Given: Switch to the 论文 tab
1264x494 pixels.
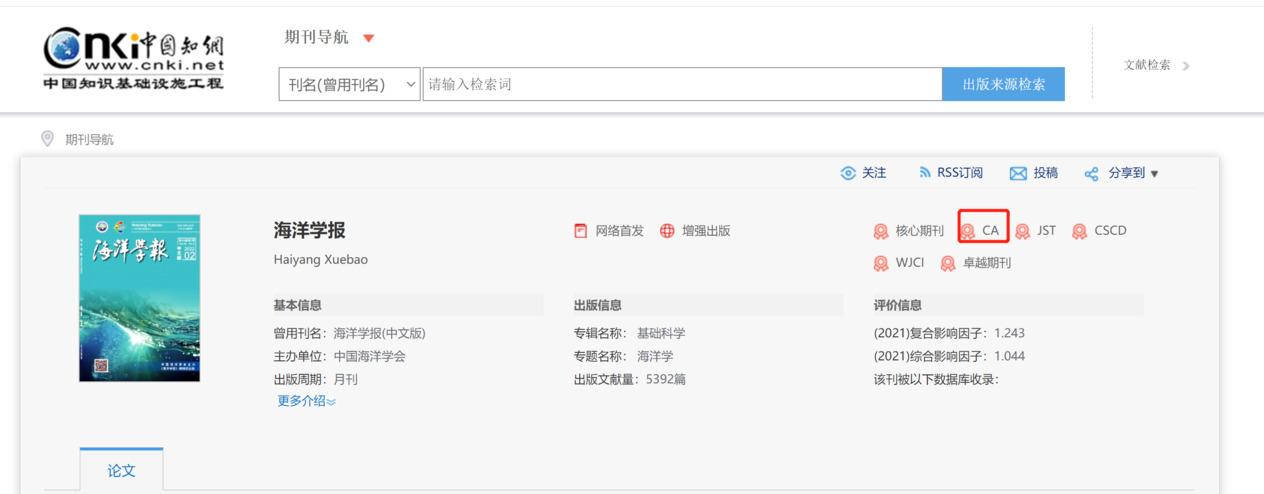Looking at the screenshot, I should [x=121, y=470].
